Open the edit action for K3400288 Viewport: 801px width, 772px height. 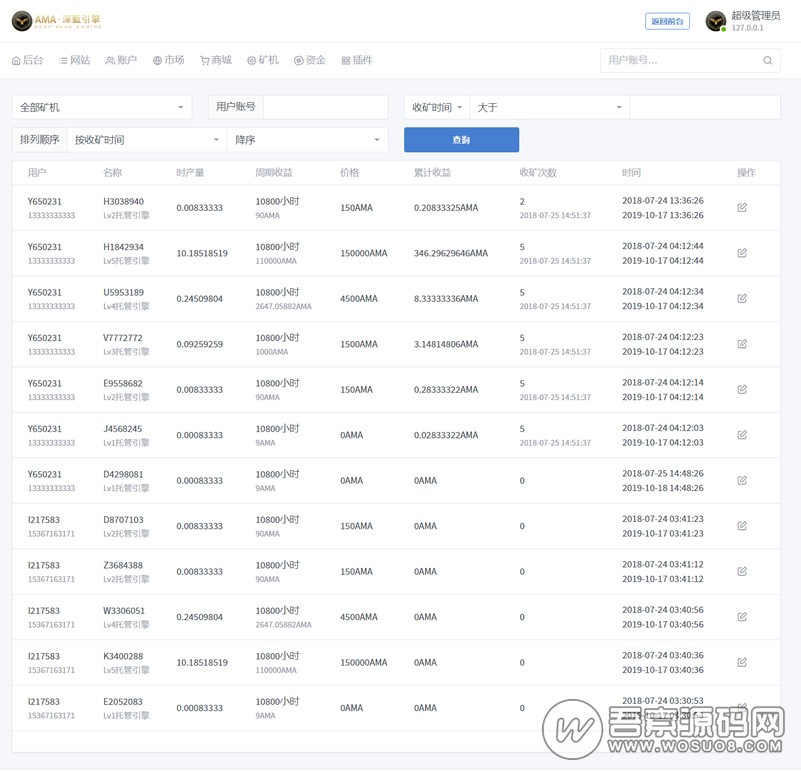[741, 661]
